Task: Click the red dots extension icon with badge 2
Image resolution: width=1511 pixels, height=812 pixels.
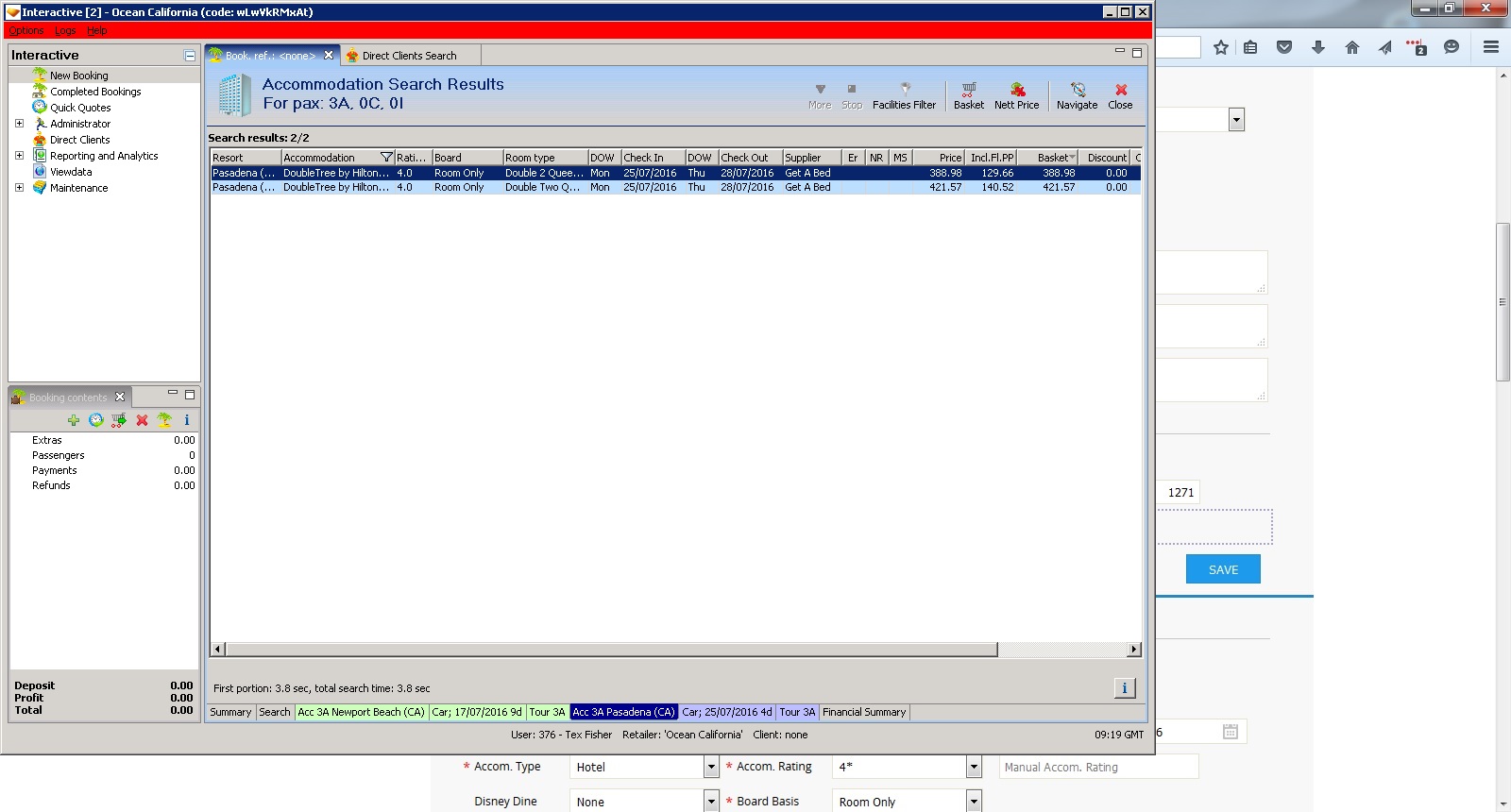Action: click(1417, 47)
